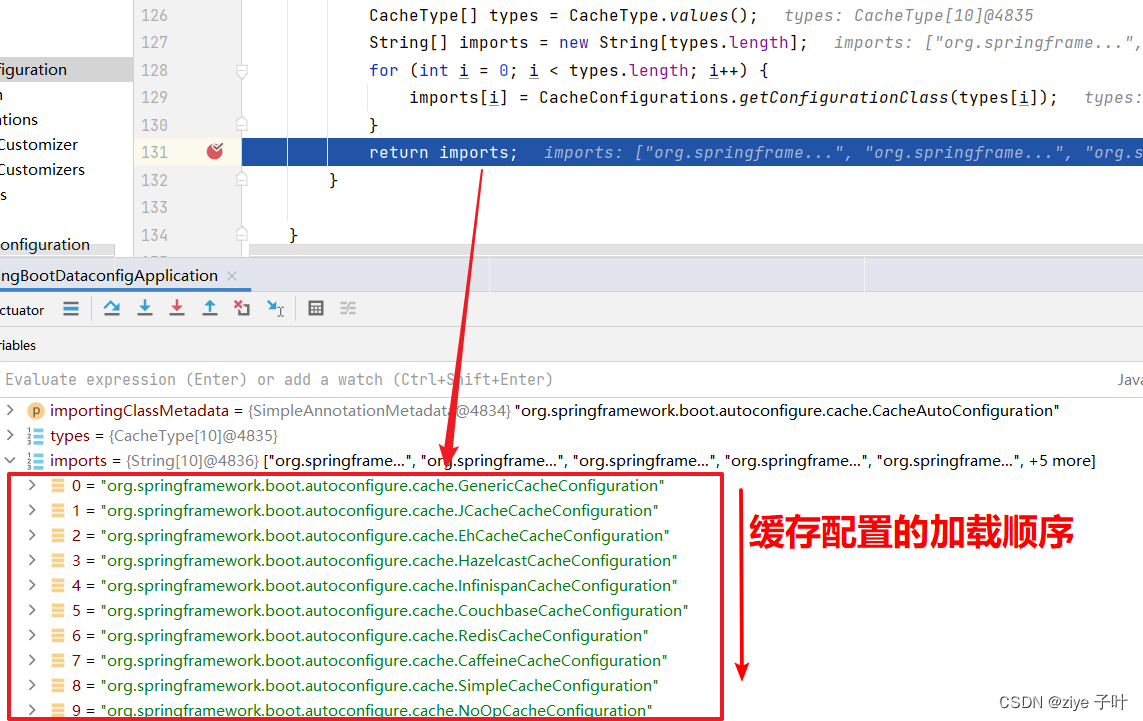Click the array icon next to imports

point(36,461)
